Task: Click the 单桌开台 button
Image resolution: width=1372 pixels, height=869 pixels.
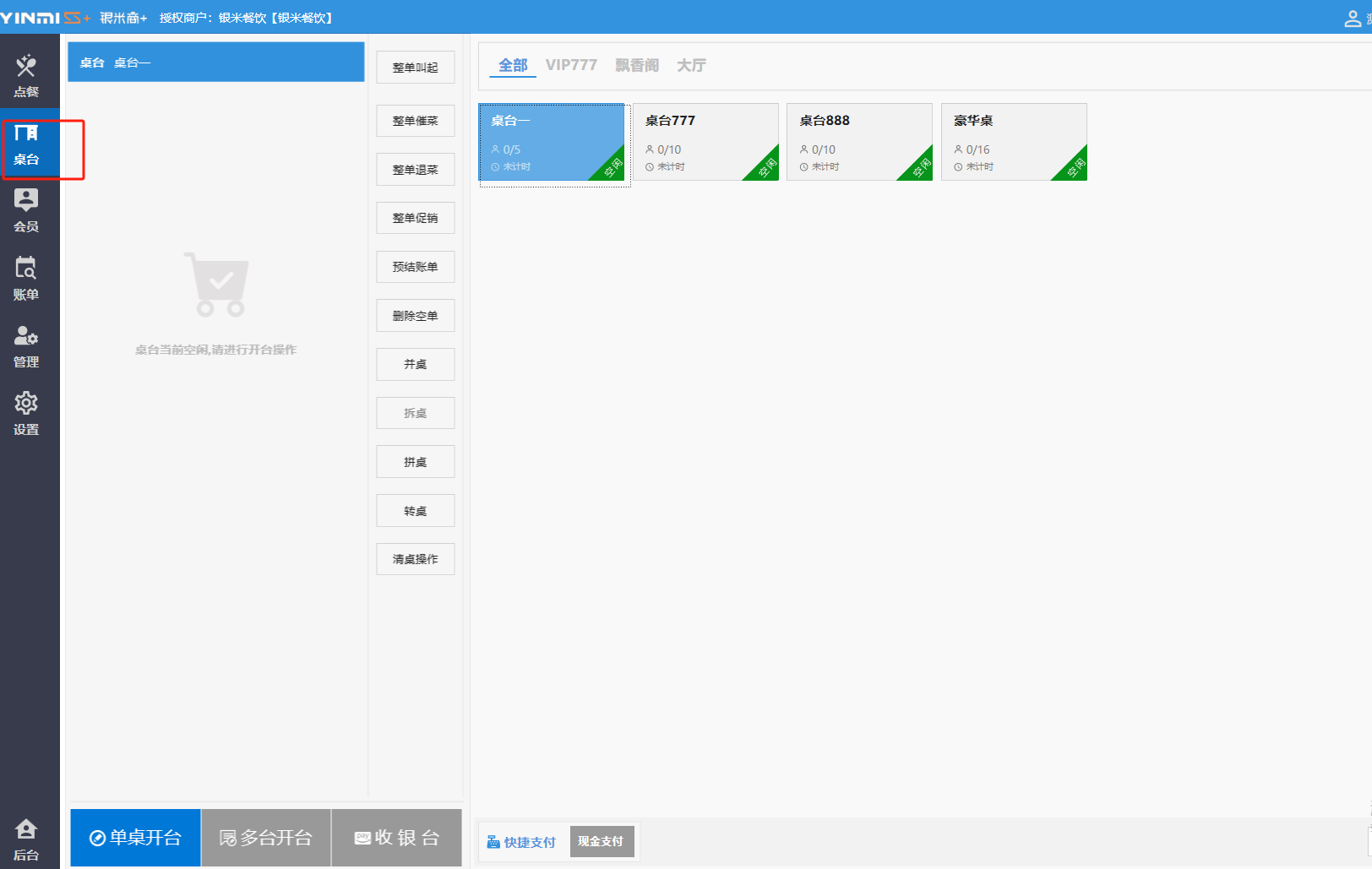Action: [x=135, y=838]
